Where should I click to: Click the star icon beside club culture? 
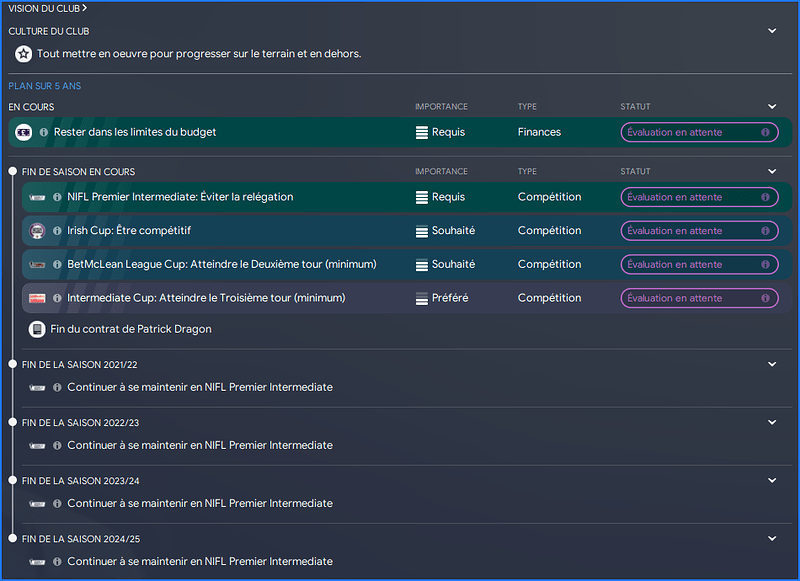point(23,54)
